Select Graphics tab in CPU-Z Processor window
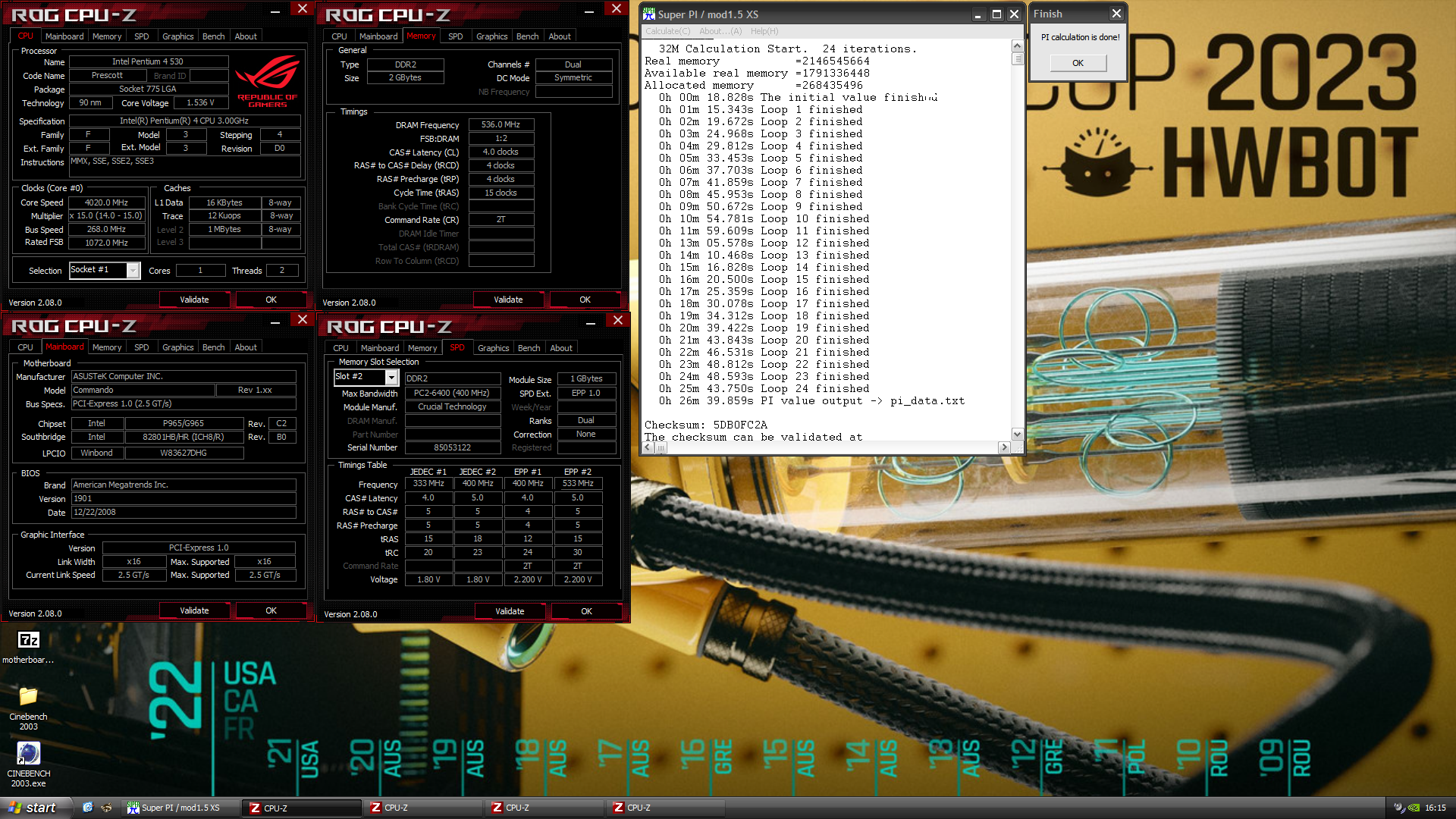Image resolution: width=1456 pixels, height=819 pixels. coord(178,36)
